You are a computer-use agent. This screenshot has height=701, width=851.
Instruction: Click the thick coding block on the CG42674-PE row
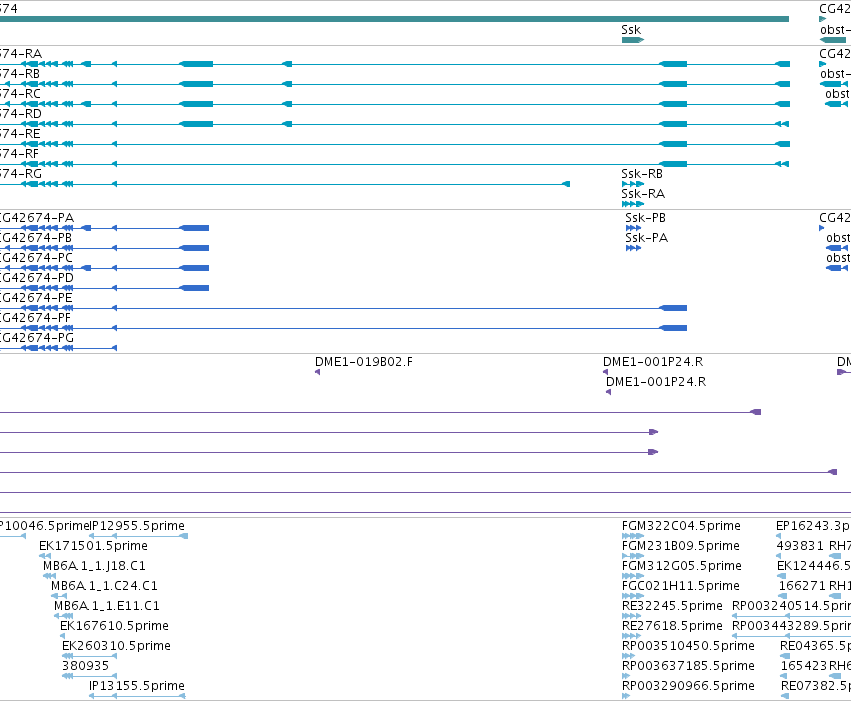[673, 308]
